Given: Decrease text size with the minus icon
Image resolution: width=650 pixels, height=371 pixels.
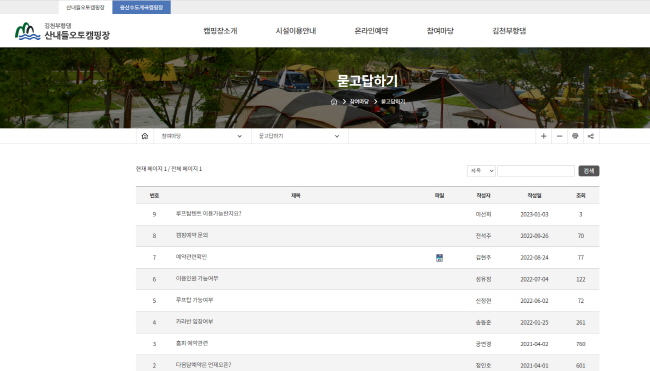Looking at the screenshot, I should click(x=559, y=136).
